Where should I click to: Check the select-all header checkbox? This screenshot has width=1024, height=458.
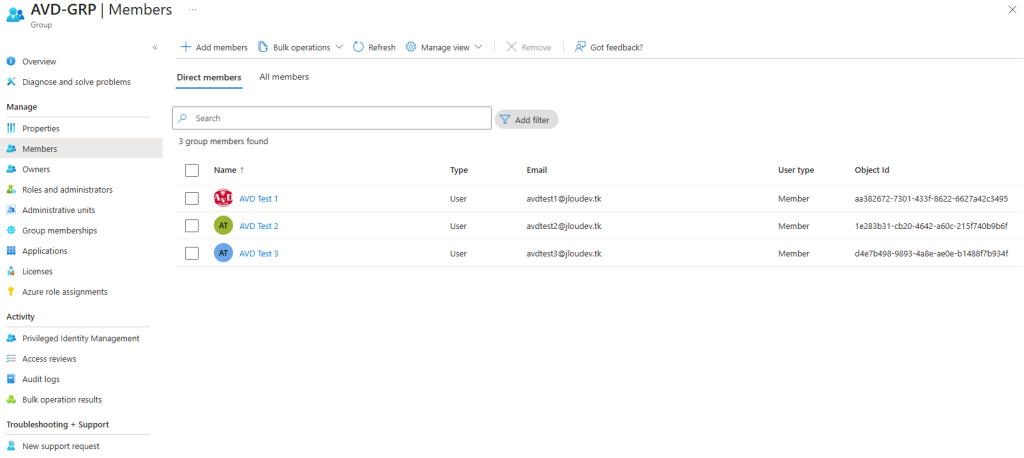[x=192, y=170]
